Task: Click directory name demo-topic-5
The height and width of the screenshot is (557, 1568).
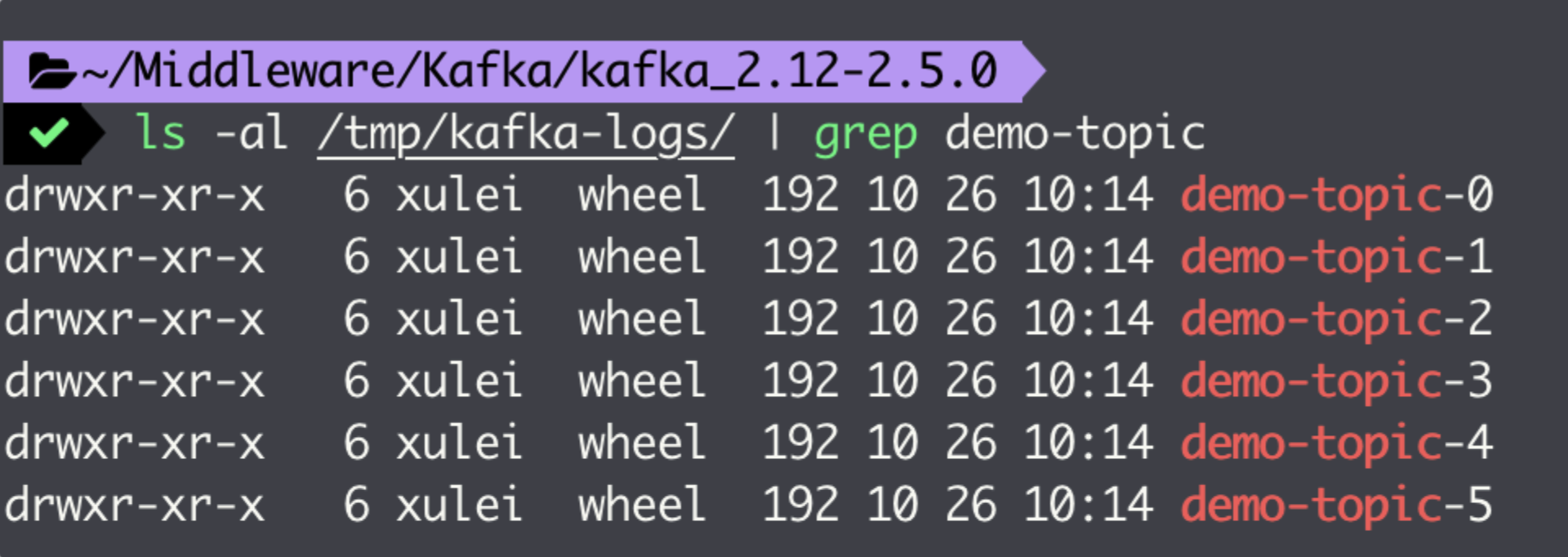Action: (x=1337, y=506)
